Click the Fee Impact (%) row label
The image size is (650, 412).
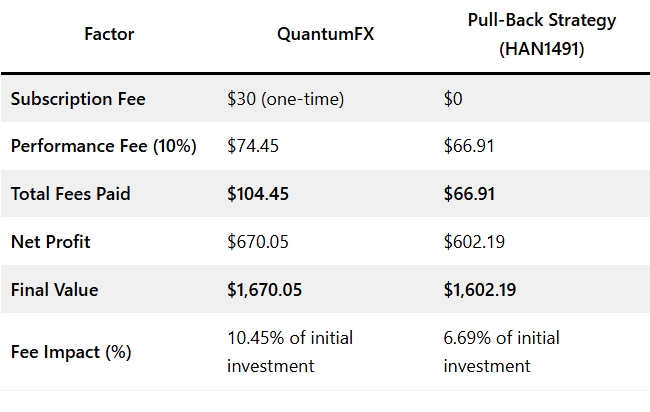(x=71, y=351)
